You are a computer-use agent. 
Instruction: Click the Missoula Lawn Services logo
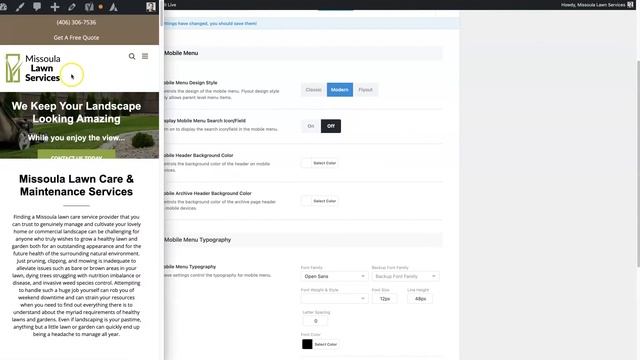click(x=33, y=68)
